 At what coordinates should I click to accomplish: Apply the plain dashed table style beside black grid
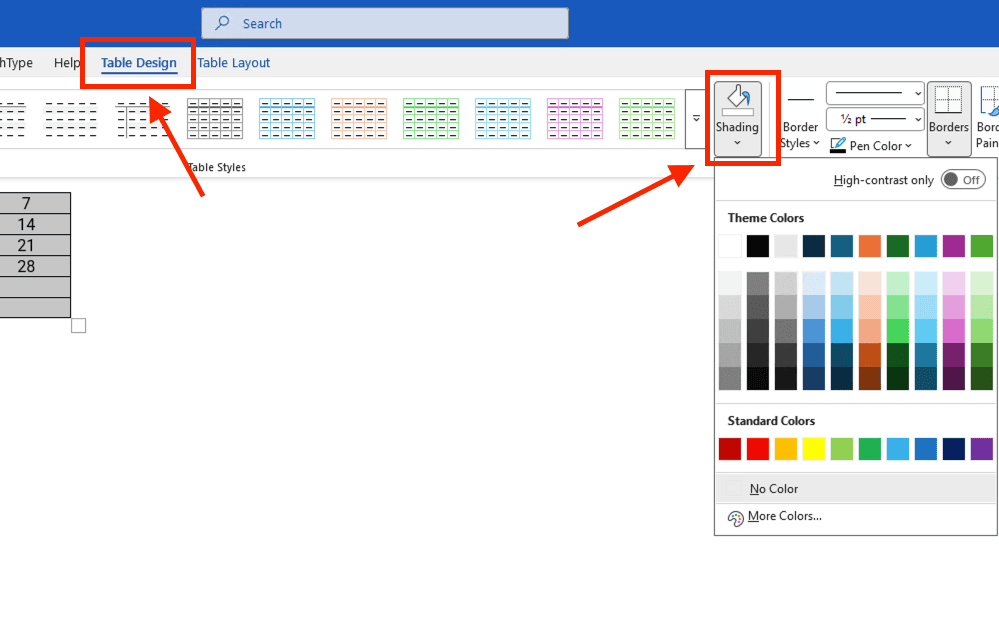coord(143,119)
